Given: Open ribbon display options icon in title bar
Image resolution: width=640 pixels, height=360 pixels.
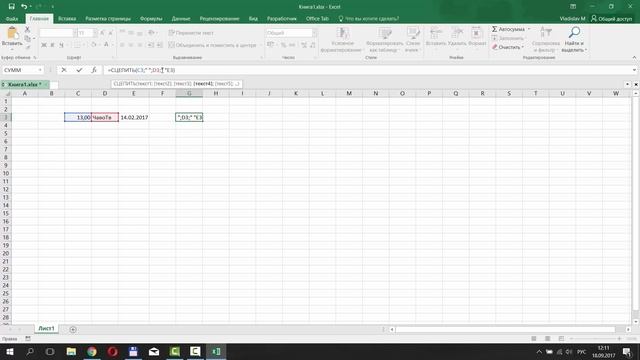Looking at the screenshot, I should click(573, 7).
